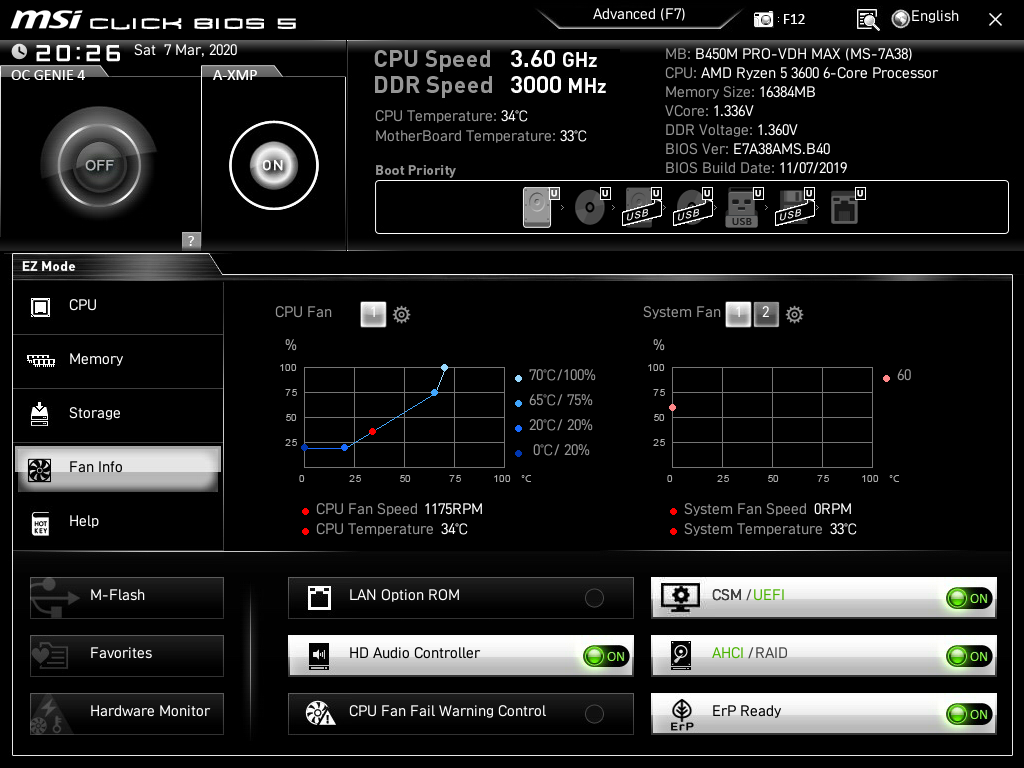Click the CSM/UEFI monitor gear icon
This screenshot has height=768, width=1024.
pyautogui.click(x=680, y=598)
